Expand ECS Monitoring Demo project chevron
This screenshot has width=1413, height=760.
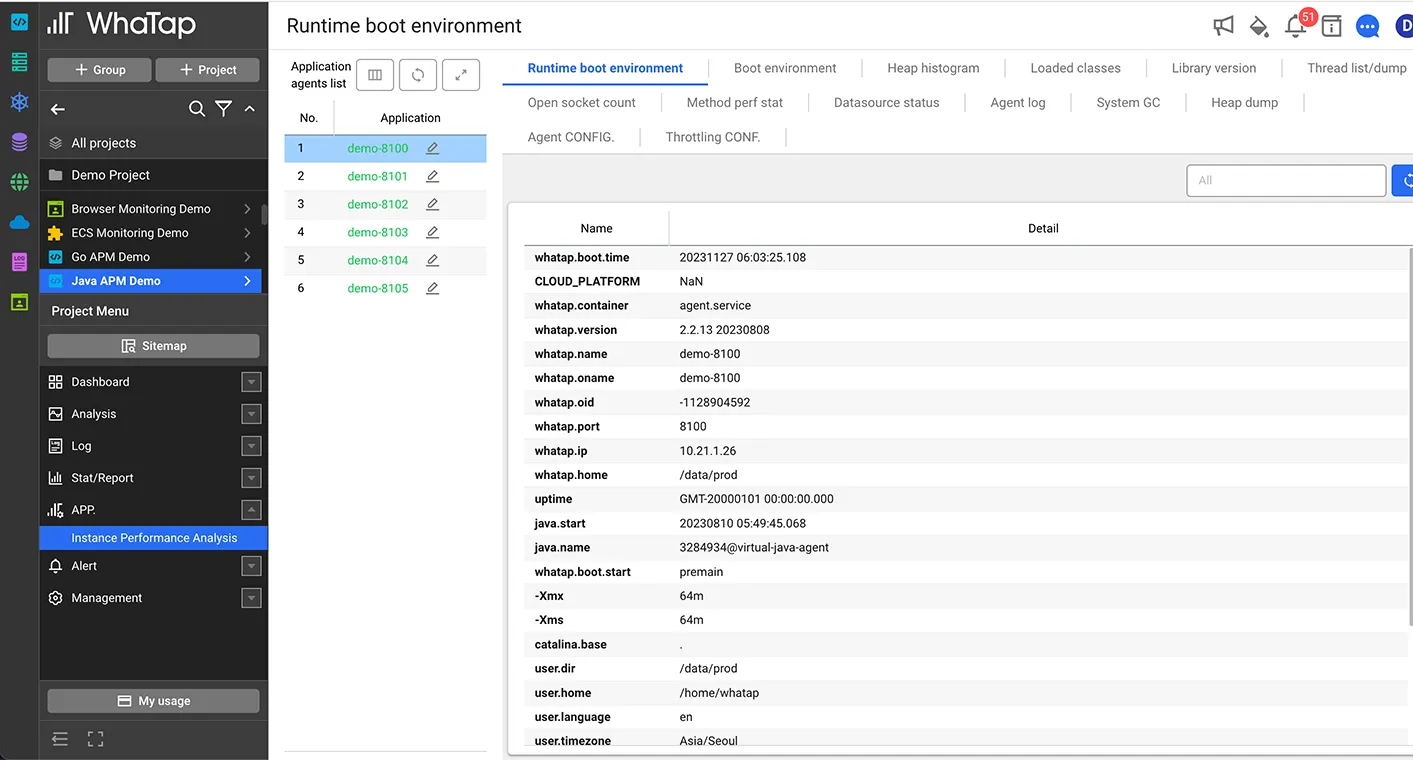(247, 233)
